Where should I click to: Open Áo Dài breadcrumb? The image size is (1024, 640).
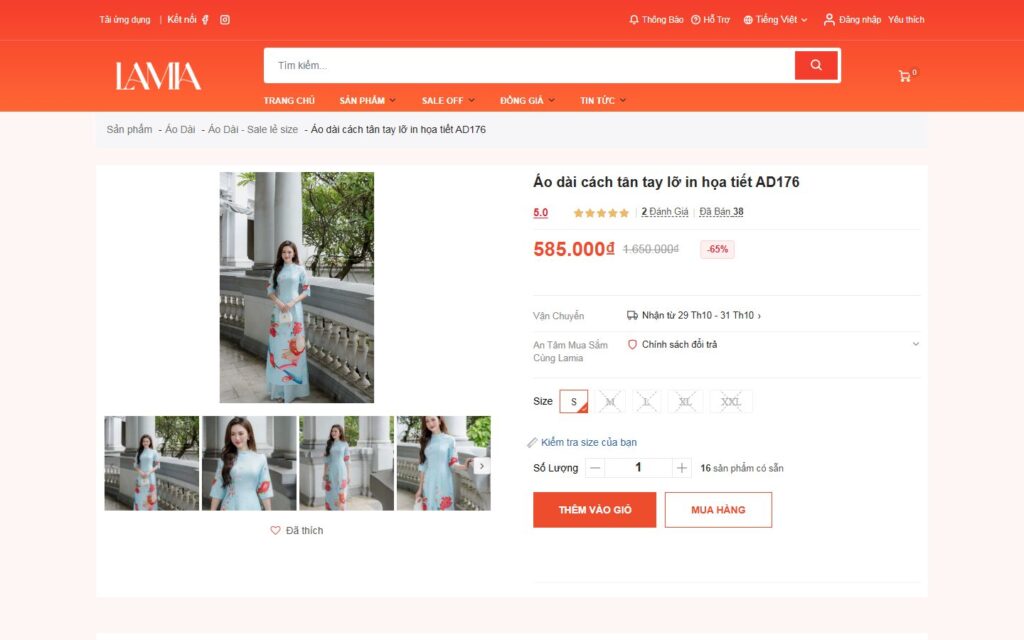[x=180, y=129]
